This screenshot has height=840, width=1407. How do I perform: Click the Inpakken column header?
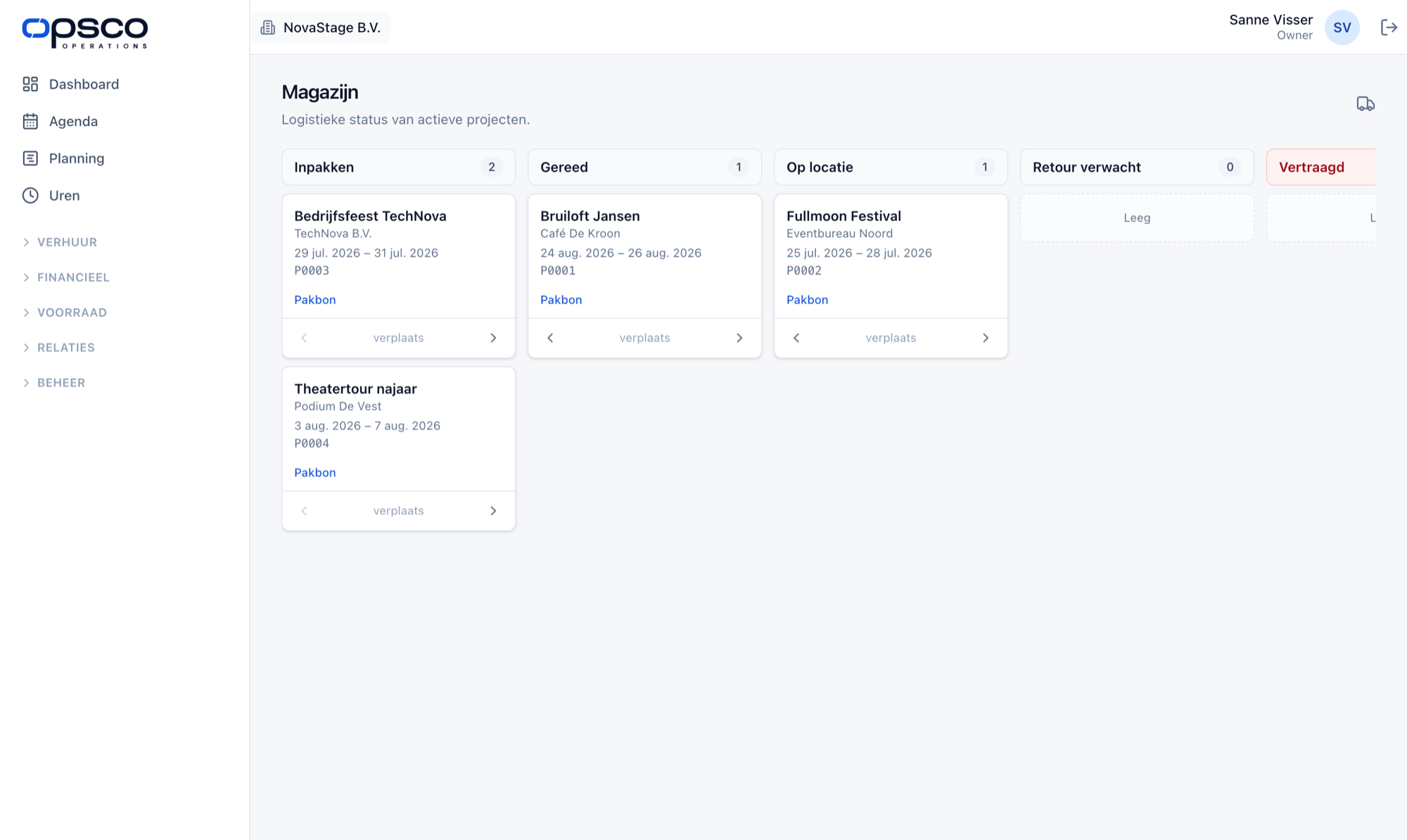[x=398, y=167]
